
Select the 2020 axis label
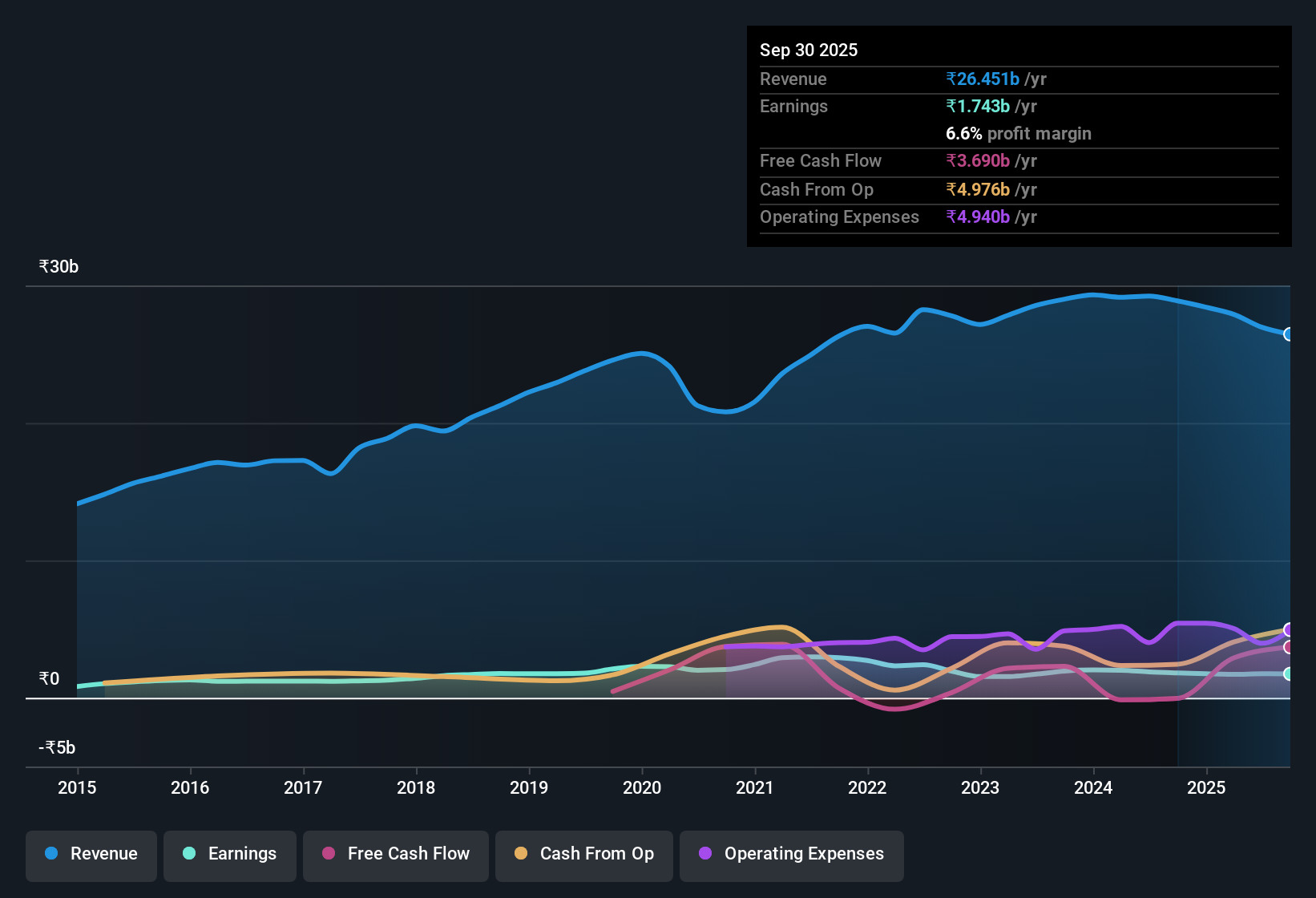coord(641,788)
